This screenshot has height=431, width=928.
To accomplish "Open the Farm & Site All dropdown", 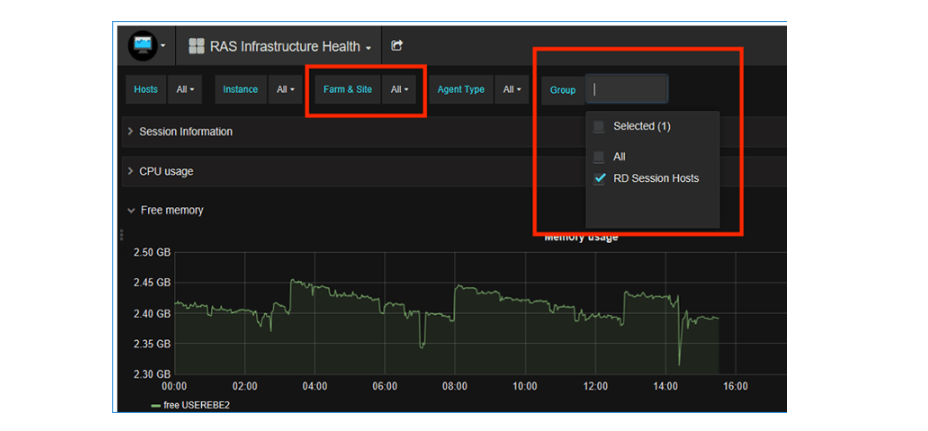I will point(399,89).
